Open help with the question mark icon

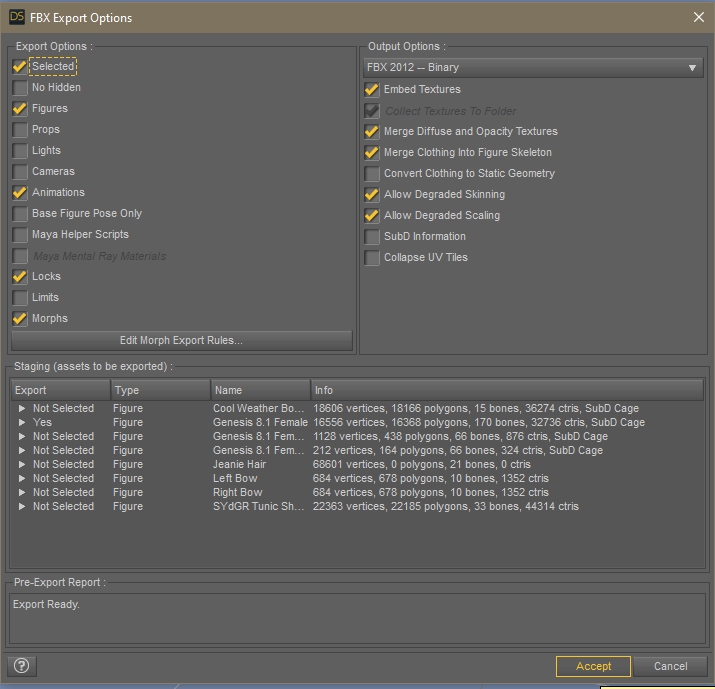coord(21,666)
